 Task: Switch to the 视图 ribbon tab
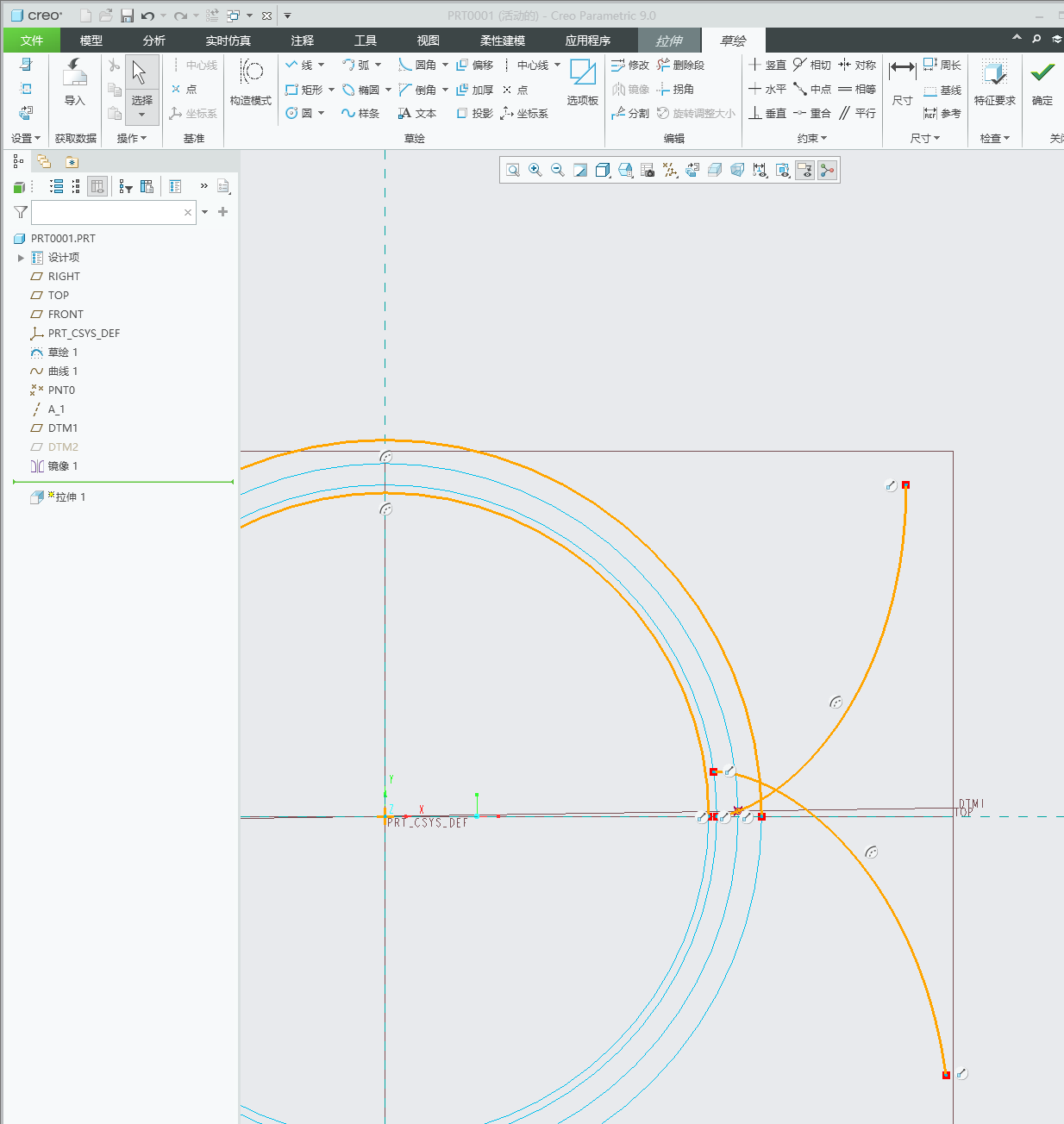pos(429,41)
